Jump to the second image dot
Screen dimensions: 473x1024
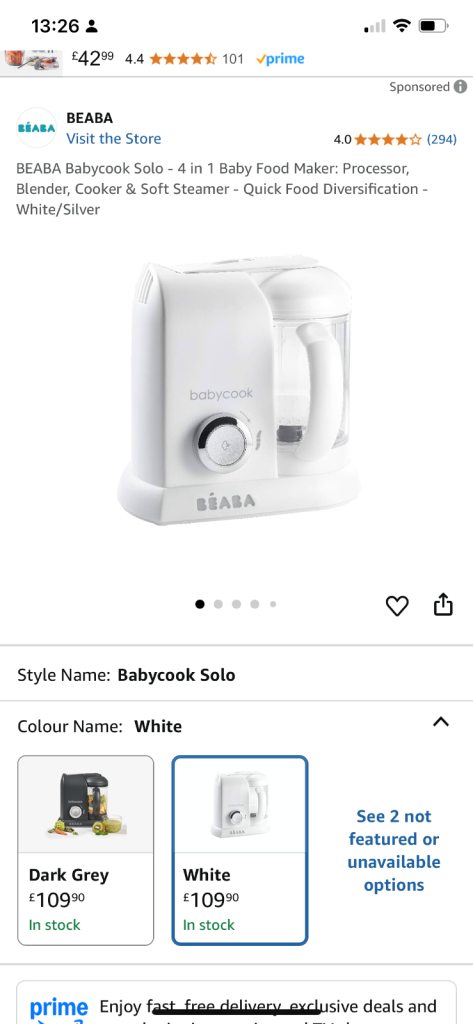click(218, 604)
